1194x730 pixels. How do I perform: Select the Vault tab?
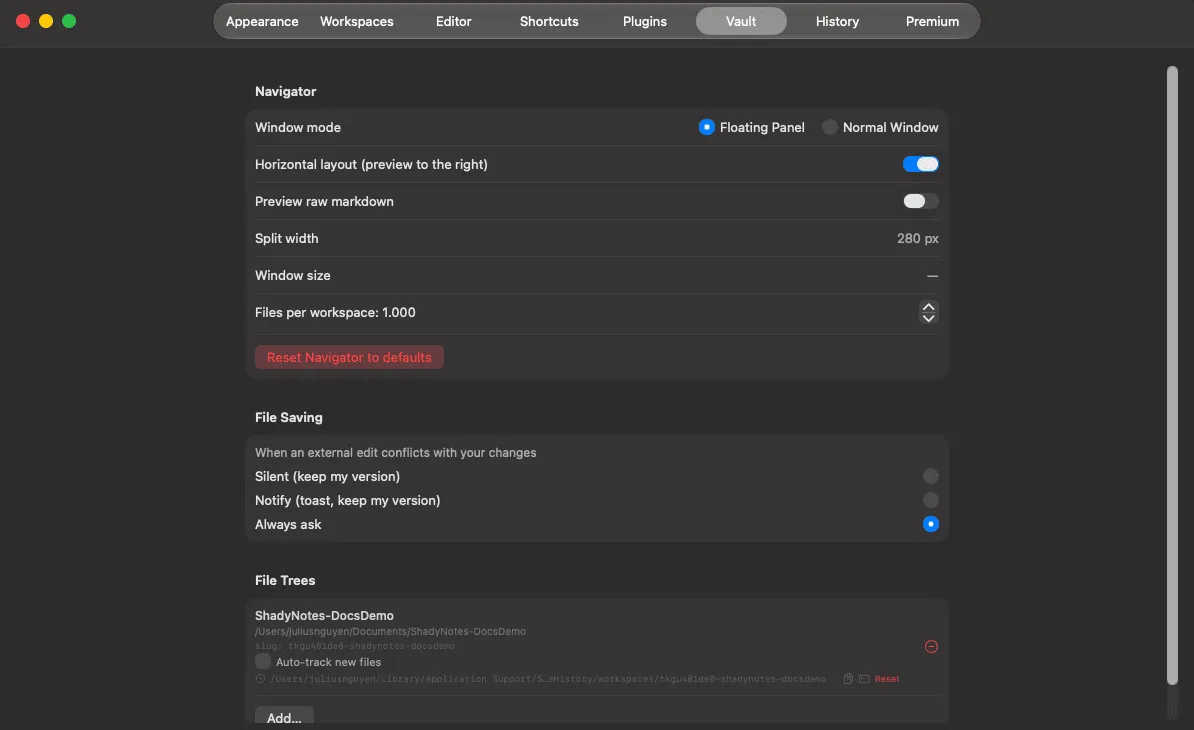click(x=741, y=21)
